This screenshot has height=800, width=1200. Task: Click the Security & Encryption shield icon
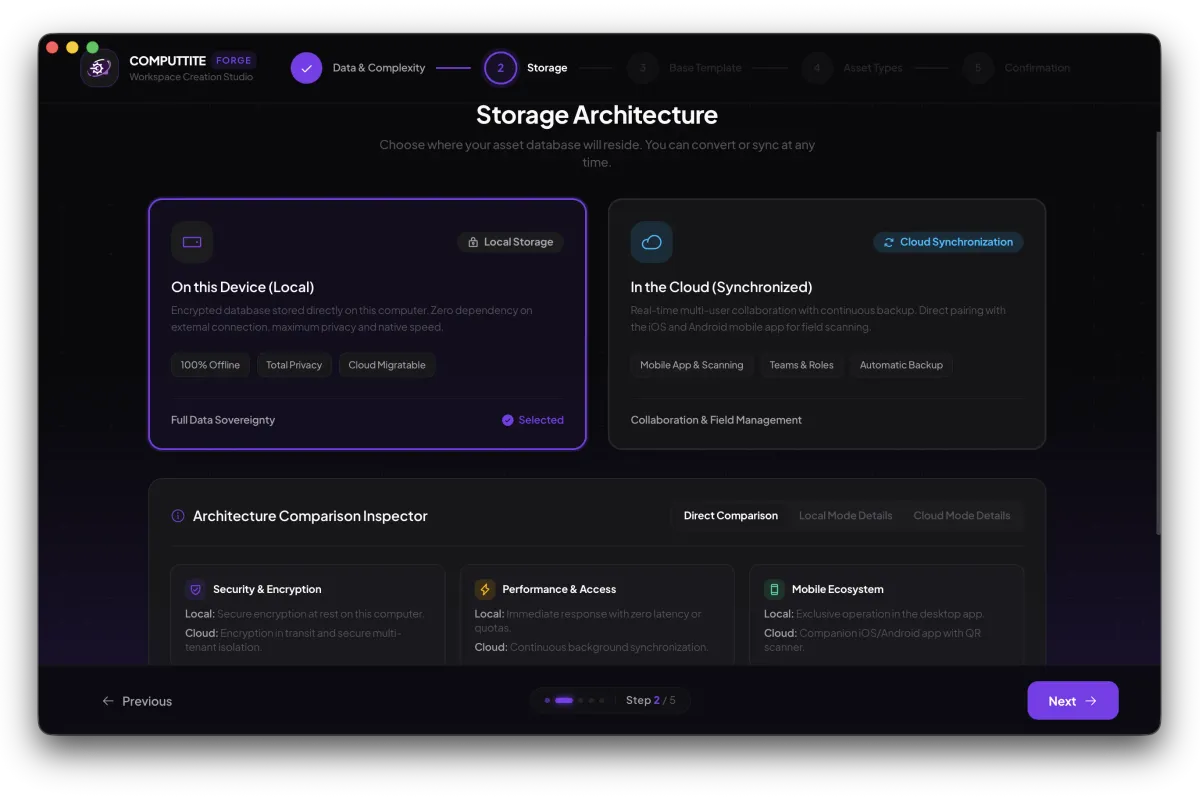point(195,589)
